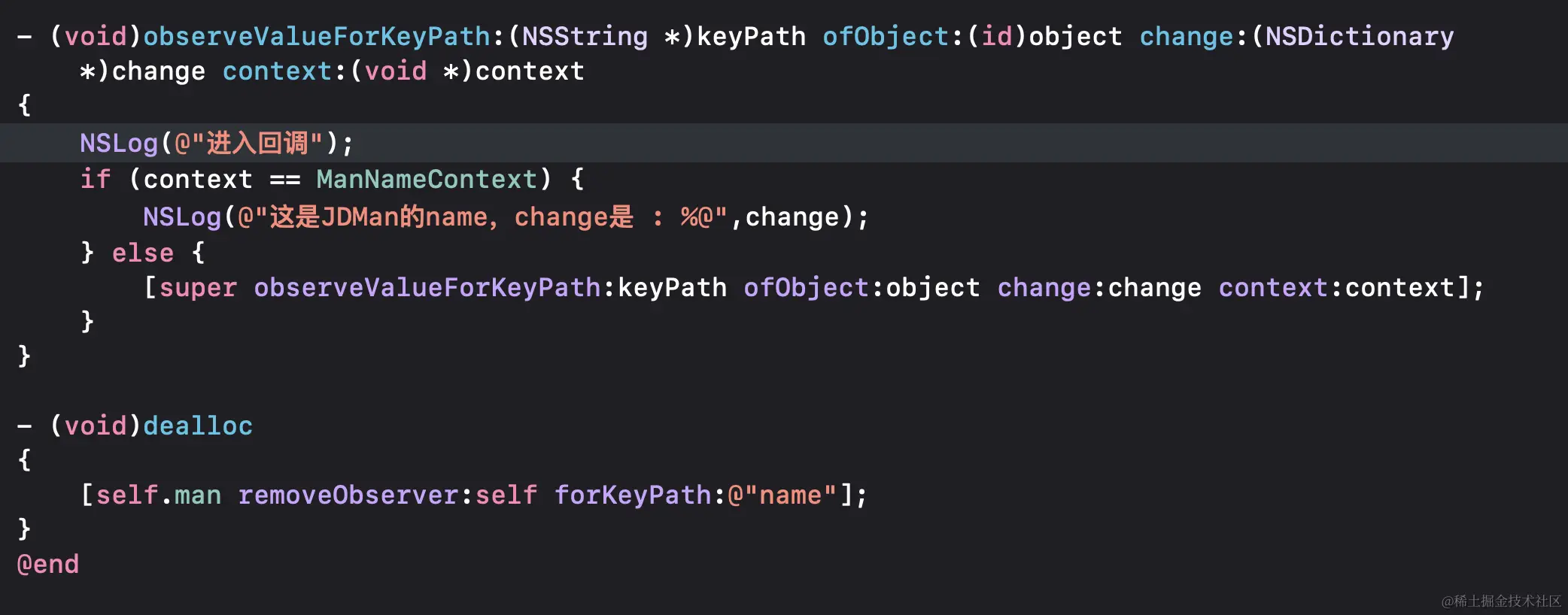Viewport: 1568px width, 615px height.
Task: Click context:context at end of super call
Action: (1336, 287)
